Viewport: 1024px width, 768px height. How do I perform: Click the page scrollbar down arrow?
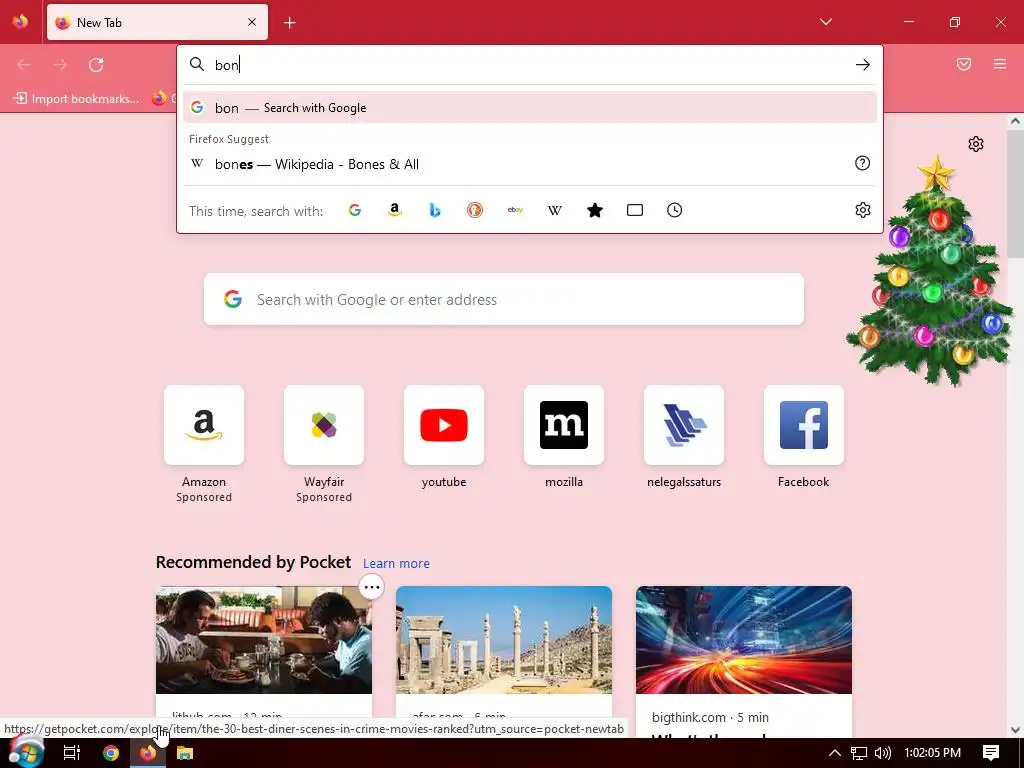pyautogui.click(x=1016, y=730)
